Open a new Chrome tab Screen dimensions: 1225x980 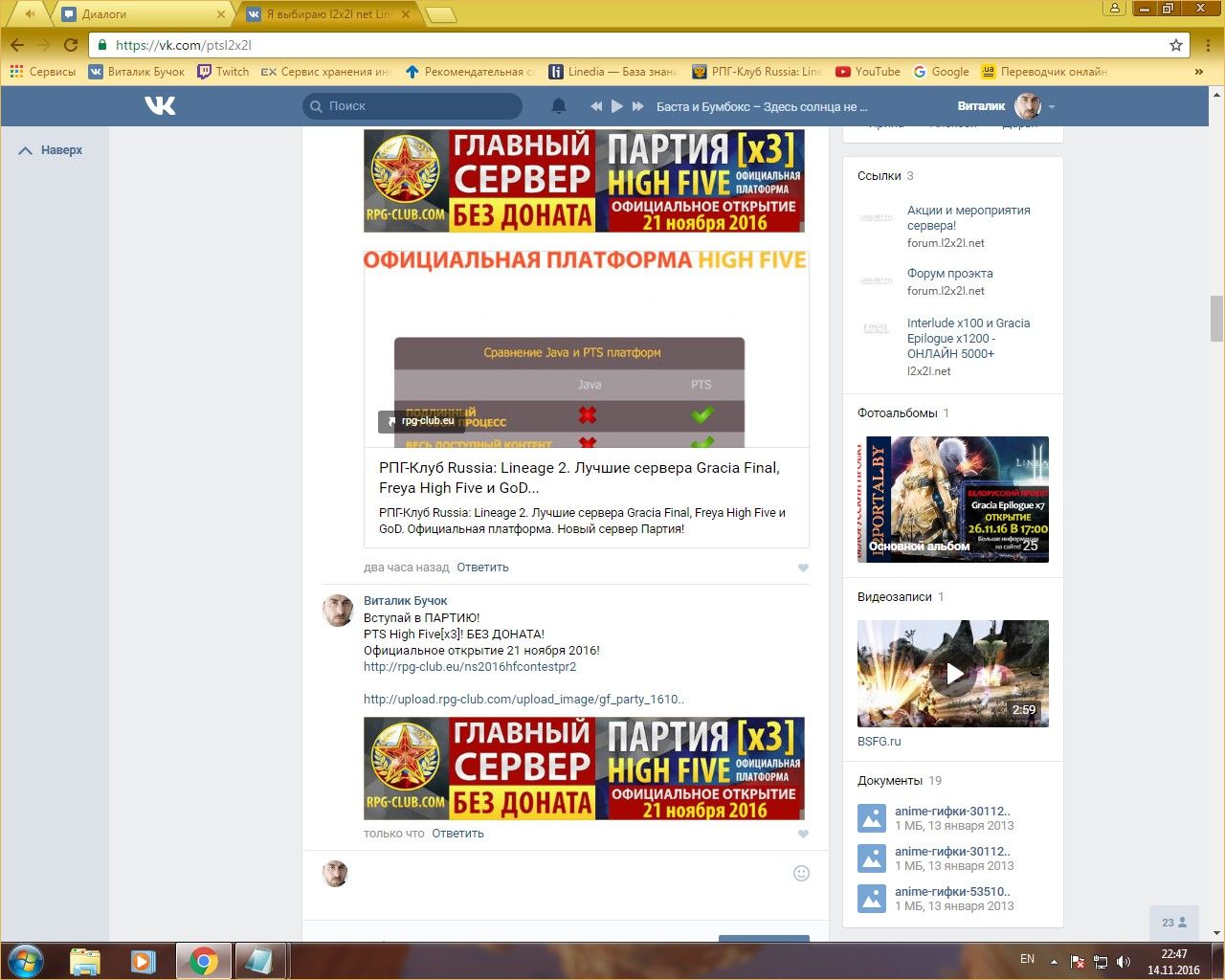440,14
